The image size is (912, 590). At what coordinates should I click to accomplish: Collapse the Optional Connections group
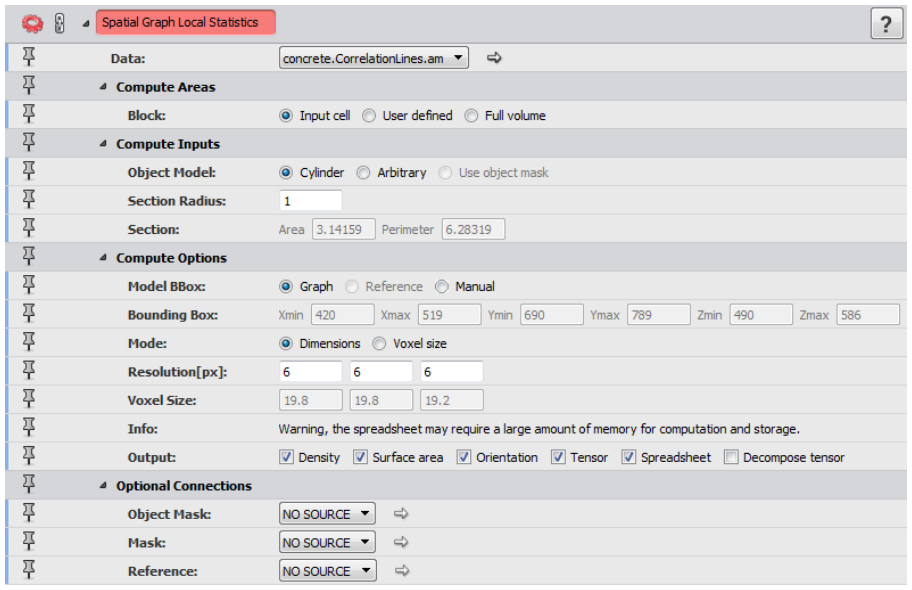point(103,485)
